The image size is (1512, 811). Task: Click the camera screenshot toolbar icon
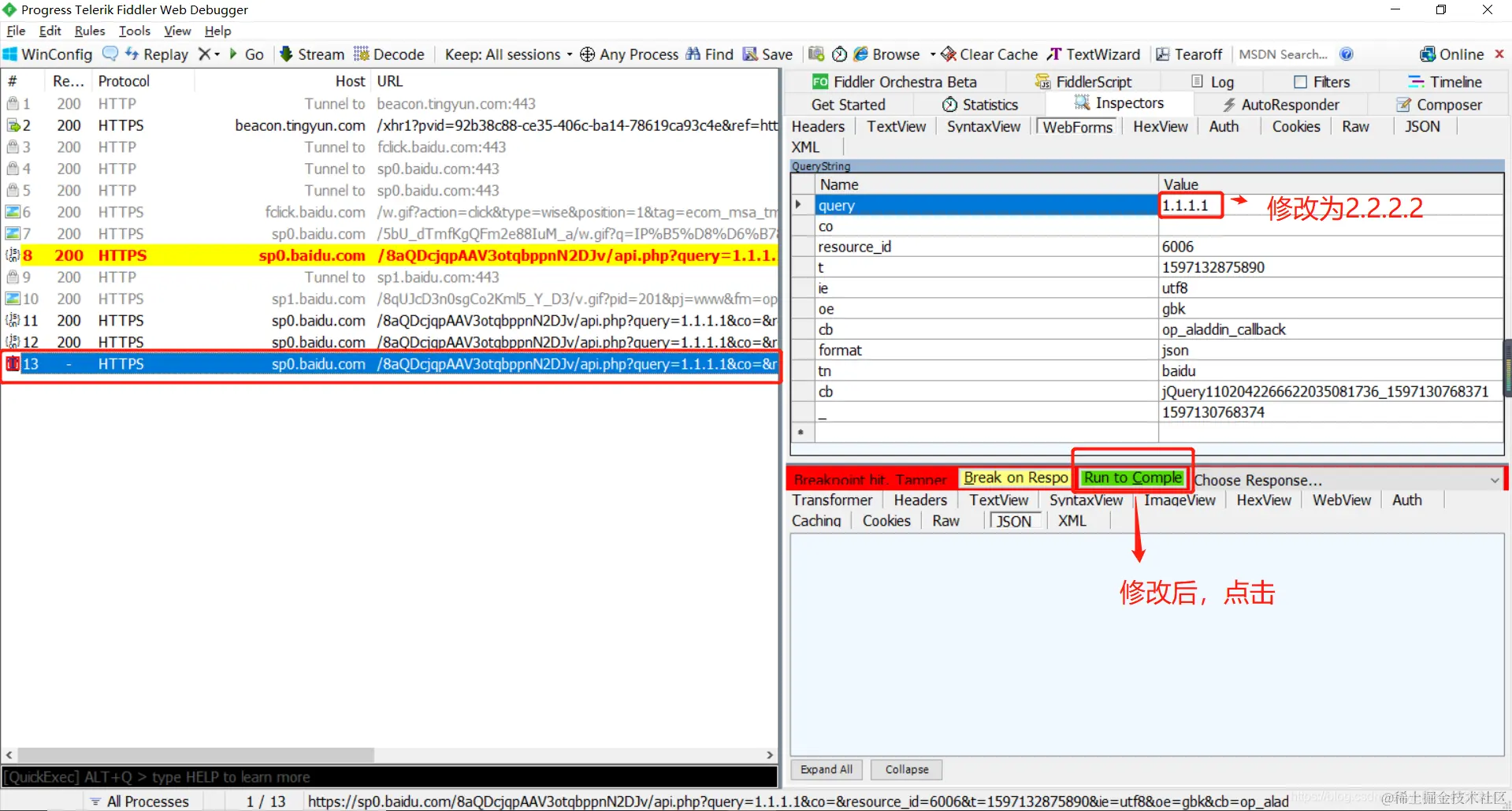point(816,54)
